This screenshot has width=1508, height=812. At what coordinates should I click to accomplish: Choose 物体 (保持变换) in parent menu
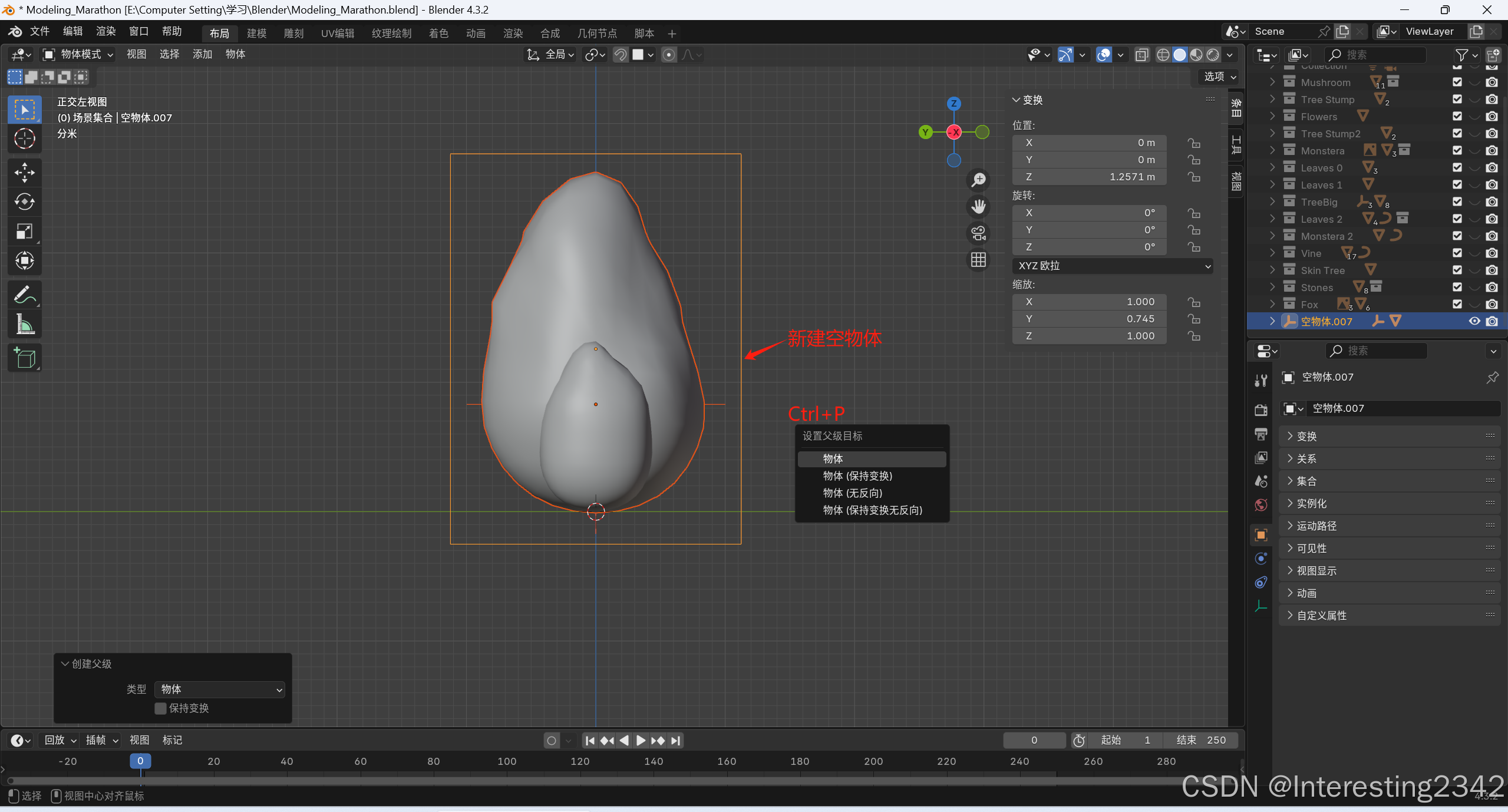click(857, 476)
